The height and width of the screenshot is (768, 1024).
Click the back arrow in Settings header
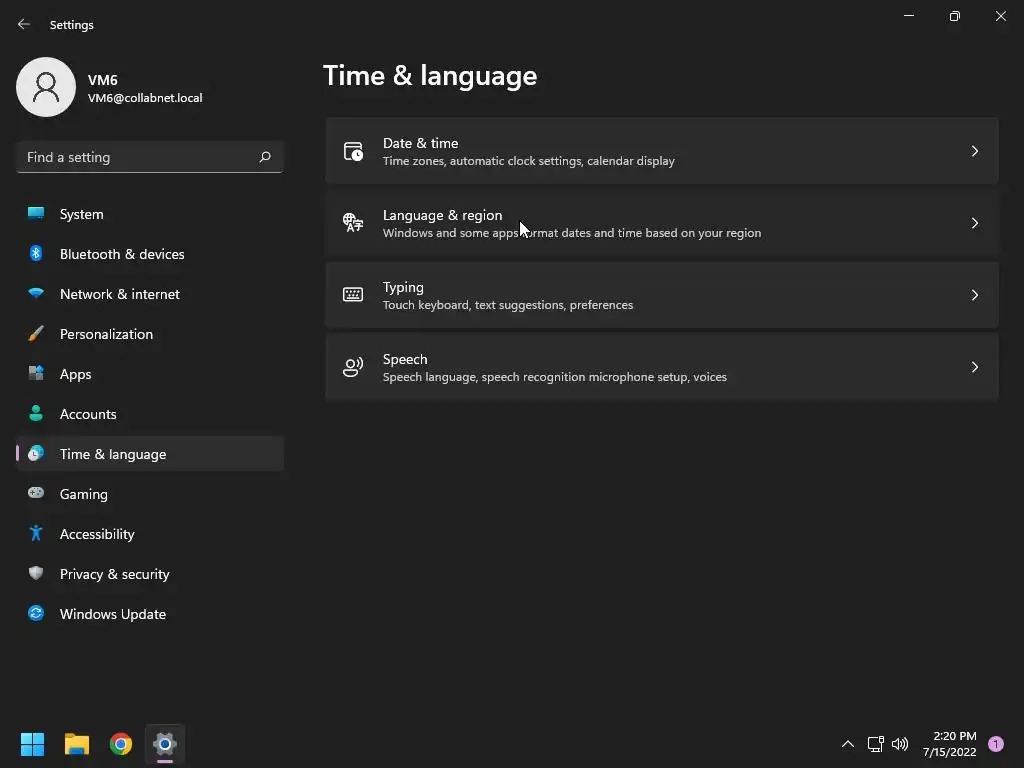pyautogui.click(x=24, y=24)
